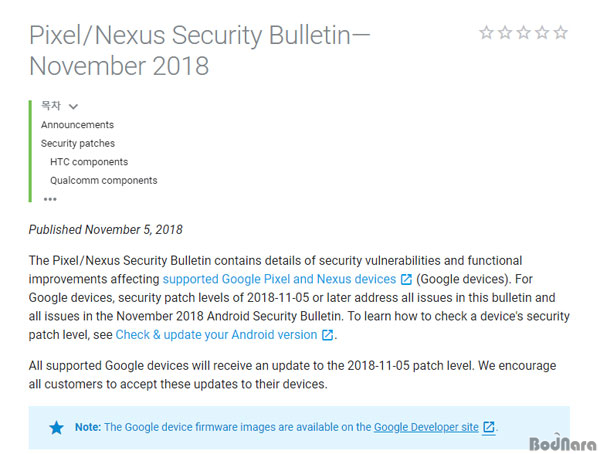
Task: Toggle the 목차 contents label
Action: [51, 105]
